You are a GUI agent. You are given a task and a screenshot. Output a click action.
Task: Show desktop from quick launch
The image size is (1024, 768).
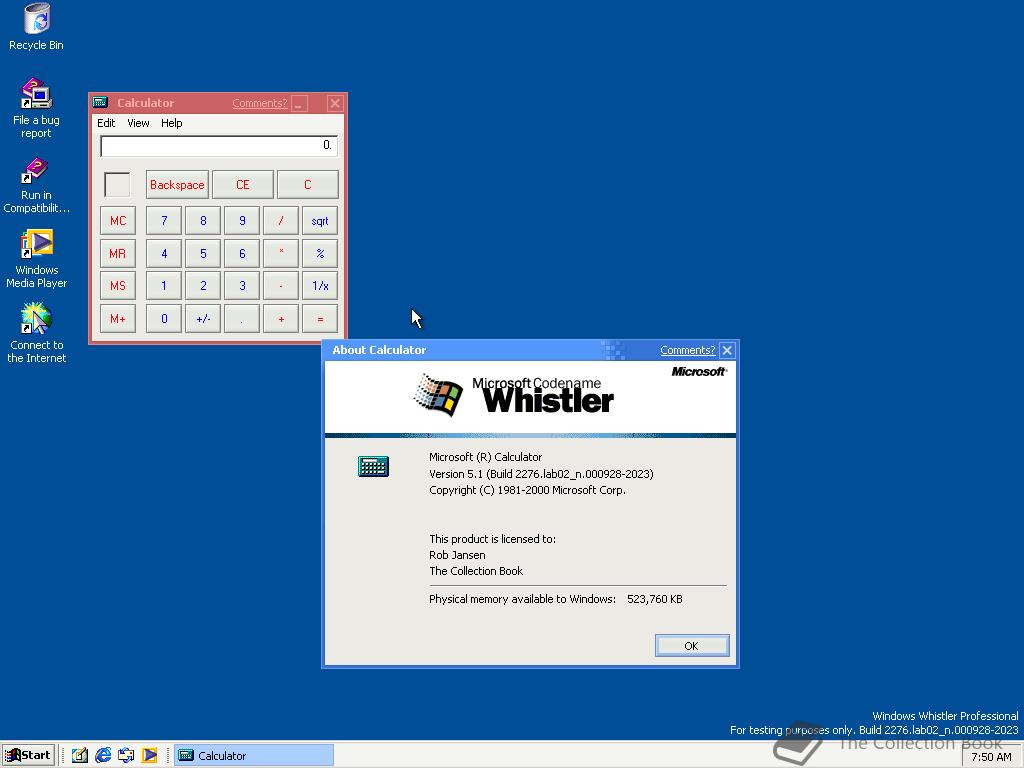[80, 755]
